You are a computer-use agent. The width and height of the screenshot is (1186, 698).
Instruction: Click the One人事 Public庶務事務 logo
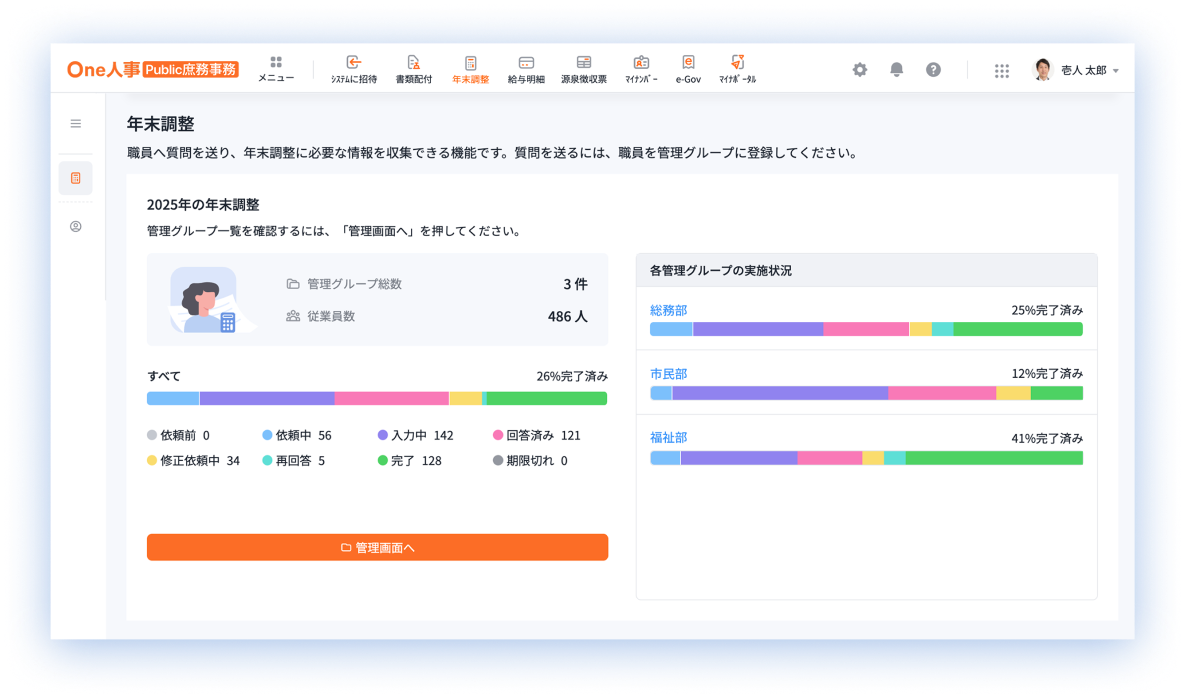(153, 70)
